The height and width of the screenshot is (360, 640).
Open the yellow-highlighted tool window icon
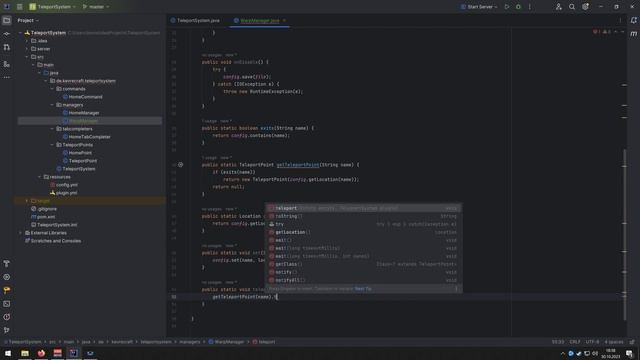tap(7, 290)
